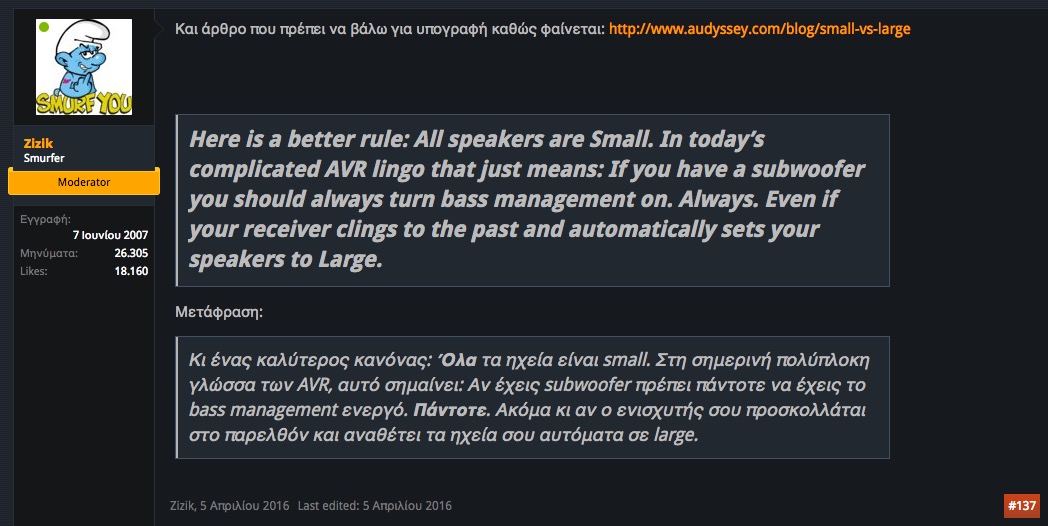Click the Likes label in user info

click(x=32, y=271)
